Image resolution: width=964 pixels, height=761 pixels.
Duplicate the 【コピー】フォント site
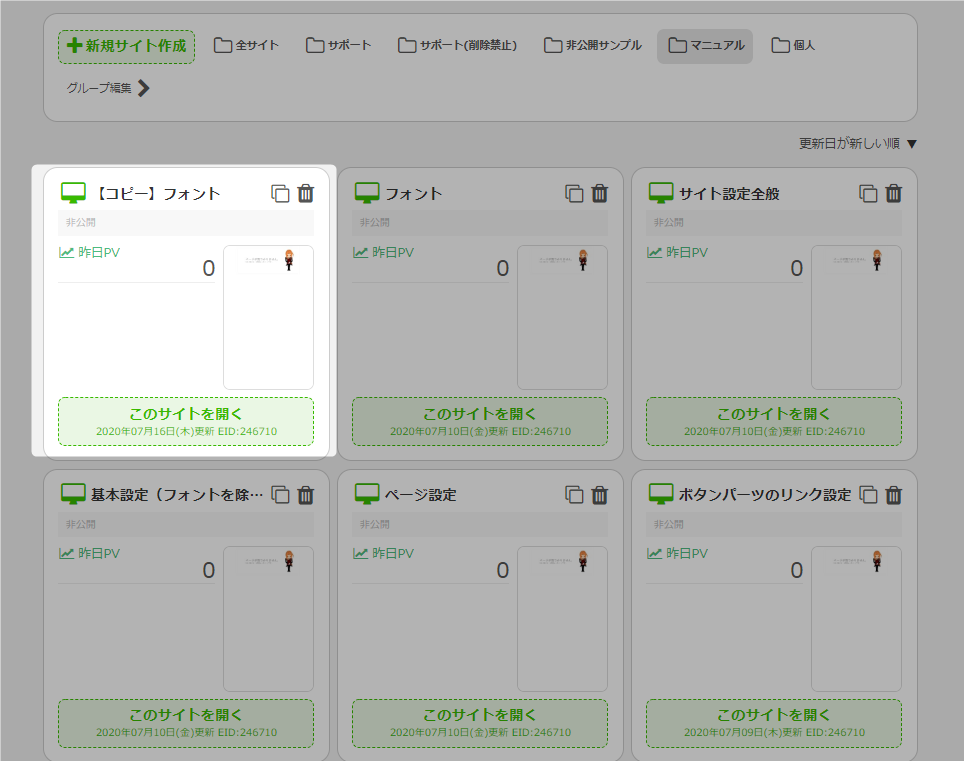click(280, 194)
